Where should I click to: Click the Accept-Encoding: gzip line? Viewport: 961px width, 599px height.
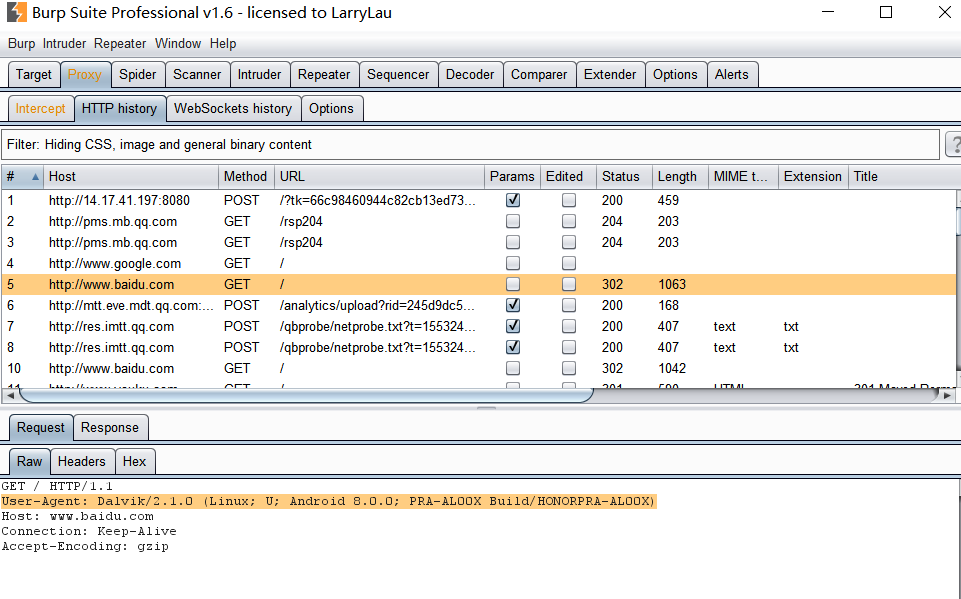(x=85, y=546)
